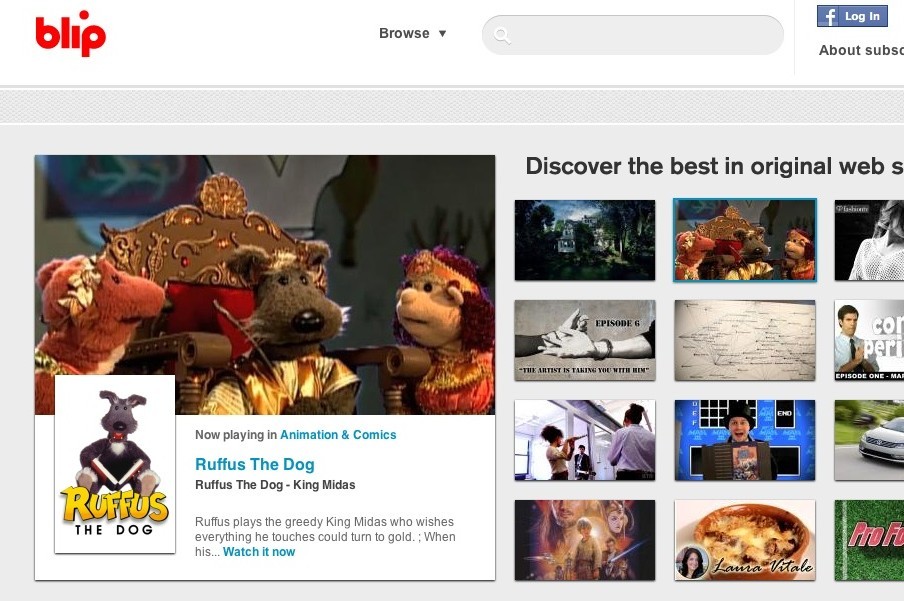904x601 pixels.
Task: Click the Ruffus The Dog logo poster
Action: point(115,464)
